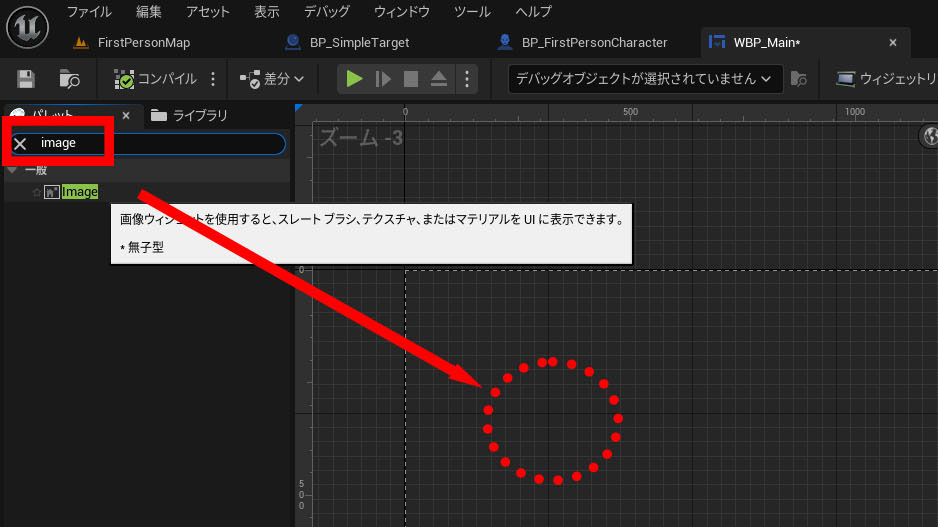The image size is (938, 527).
Task: Open the Compile options three-dot menu
Action: coord(213,79)
